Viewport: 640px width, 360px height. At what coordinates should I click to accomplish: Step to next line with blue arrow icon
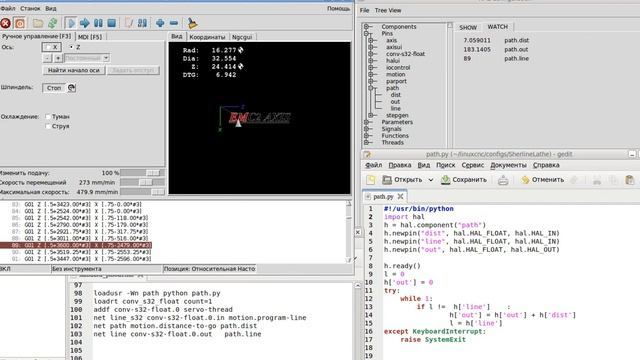coord(84,23)
